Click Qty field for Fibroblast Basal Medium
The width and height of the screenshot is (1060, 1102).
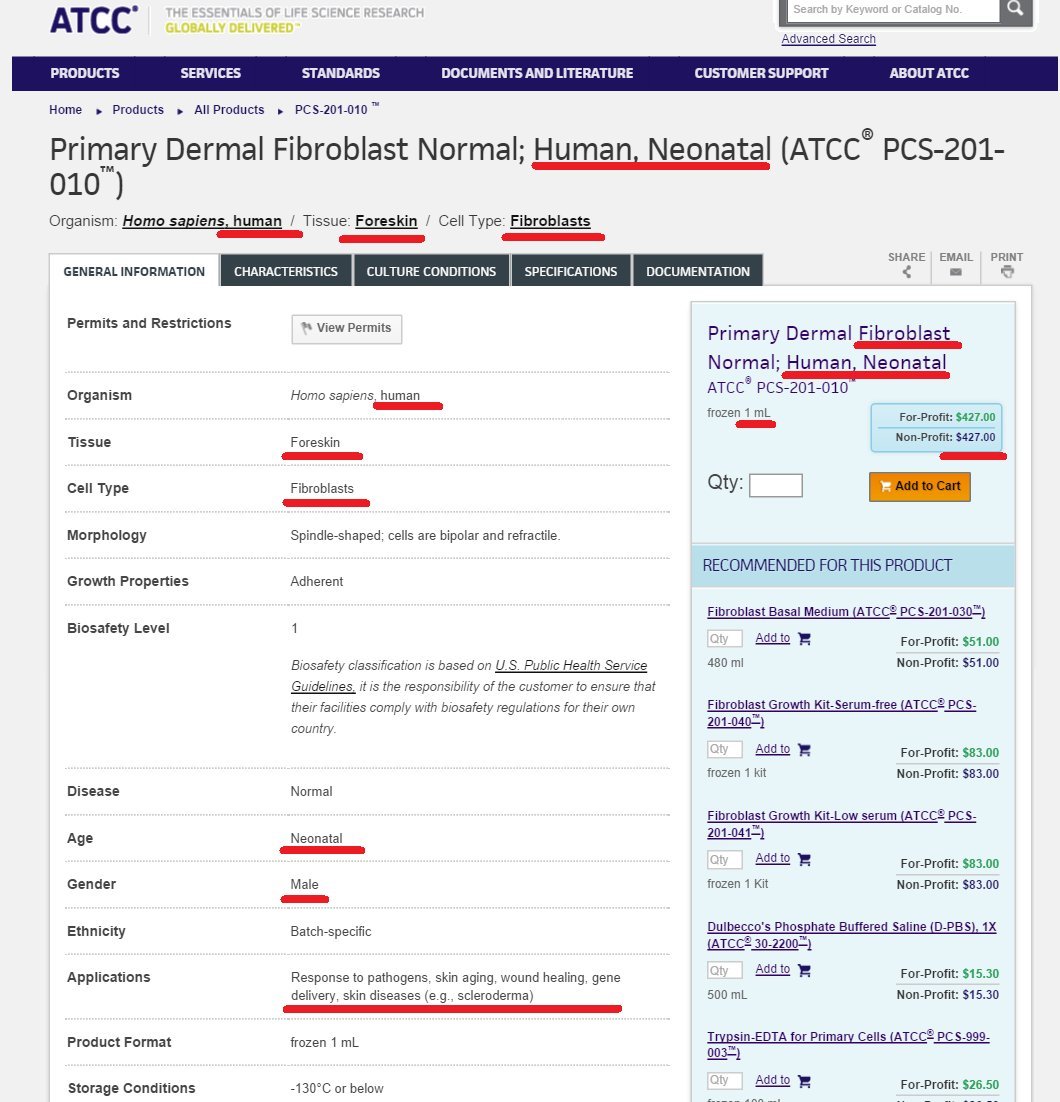coord(725,638)
